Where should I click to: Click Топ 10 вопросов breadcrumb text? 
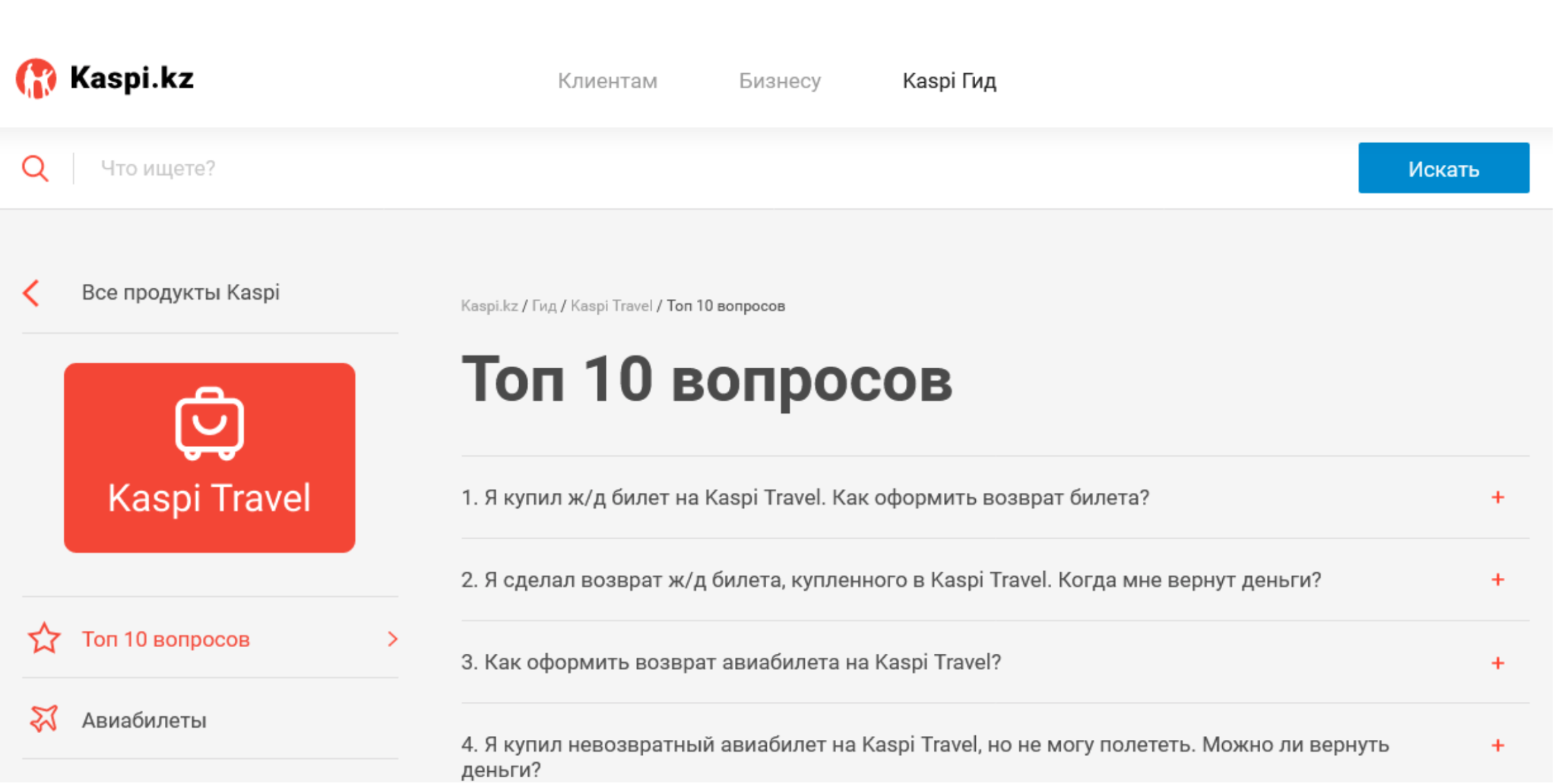pos(725,306)
